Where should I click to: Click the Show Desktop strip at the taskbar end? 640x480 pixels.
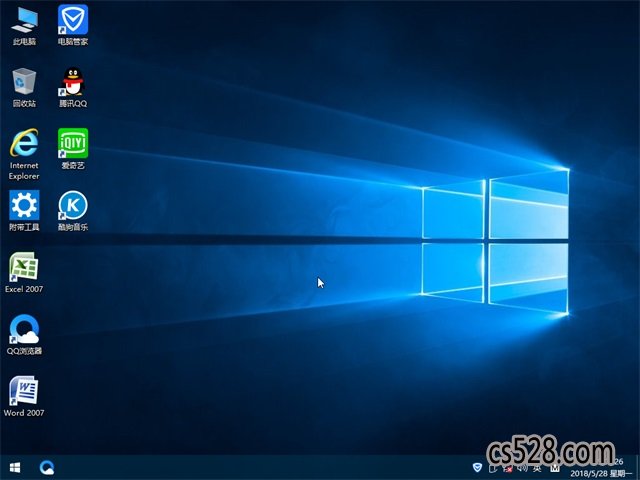(637, 468)
